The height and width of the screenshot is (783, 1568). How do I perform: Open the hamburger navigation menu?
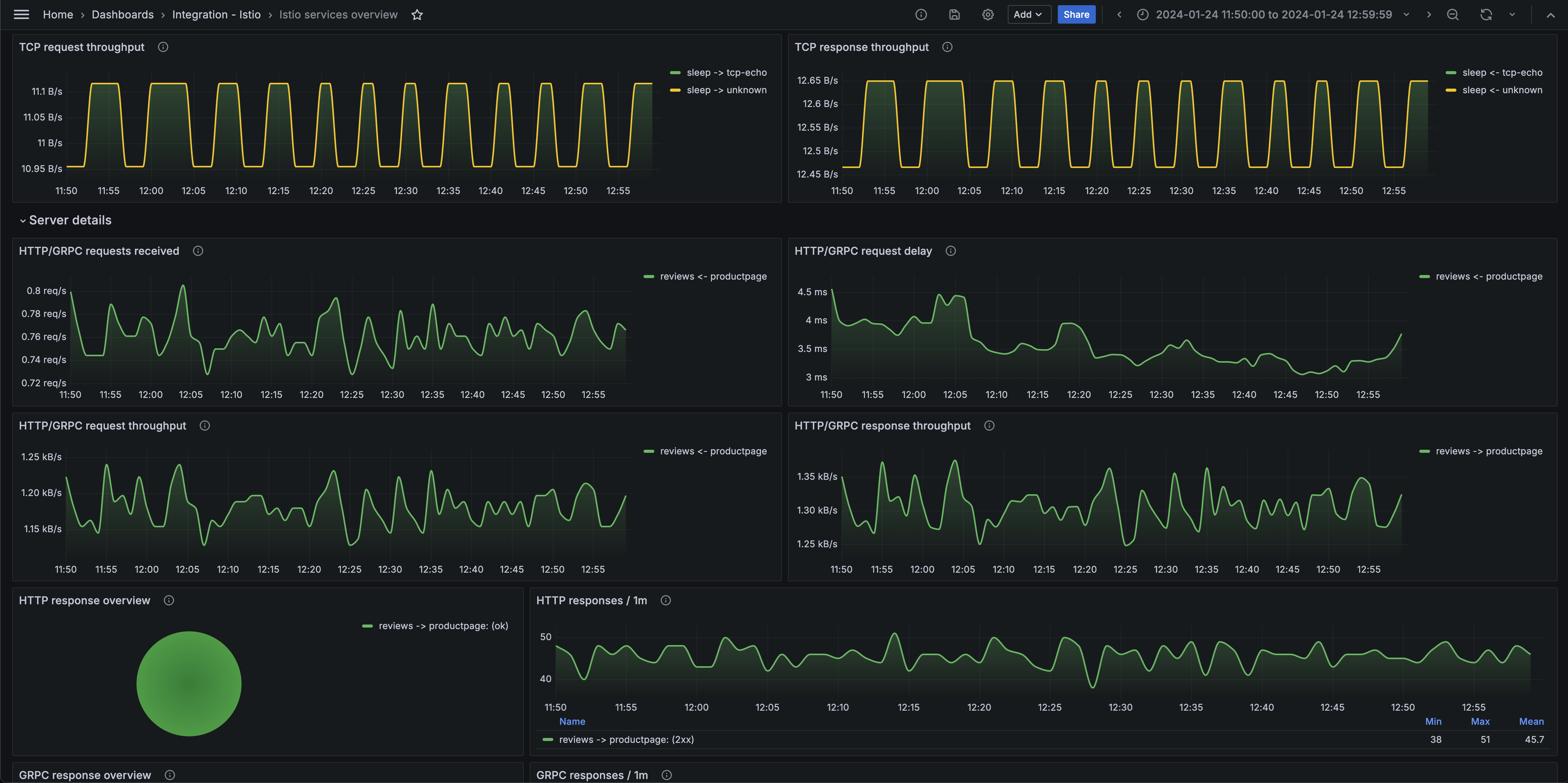[x=21, y=15]
